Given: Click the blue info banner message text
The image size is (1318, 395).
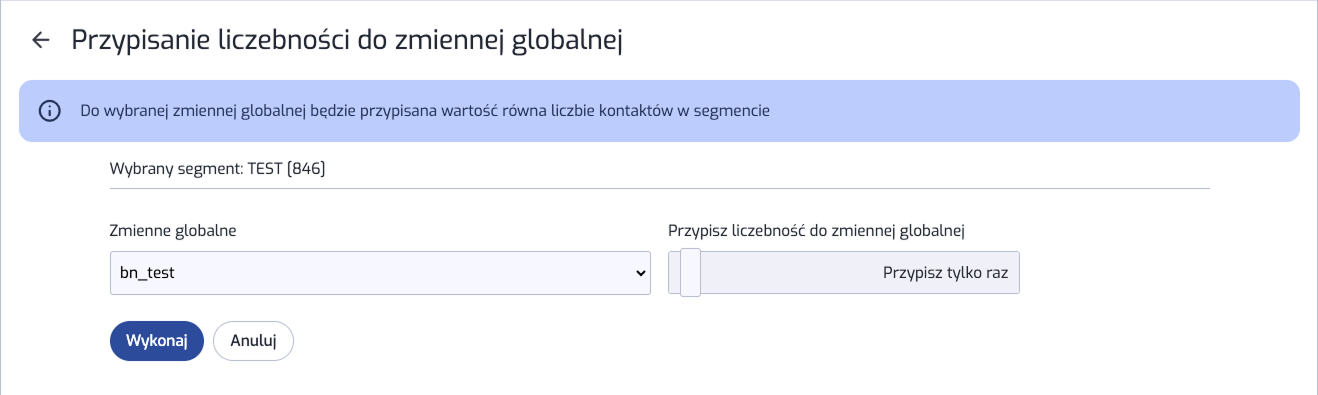Looking at the screenshot, I should (x=425, y=111).
